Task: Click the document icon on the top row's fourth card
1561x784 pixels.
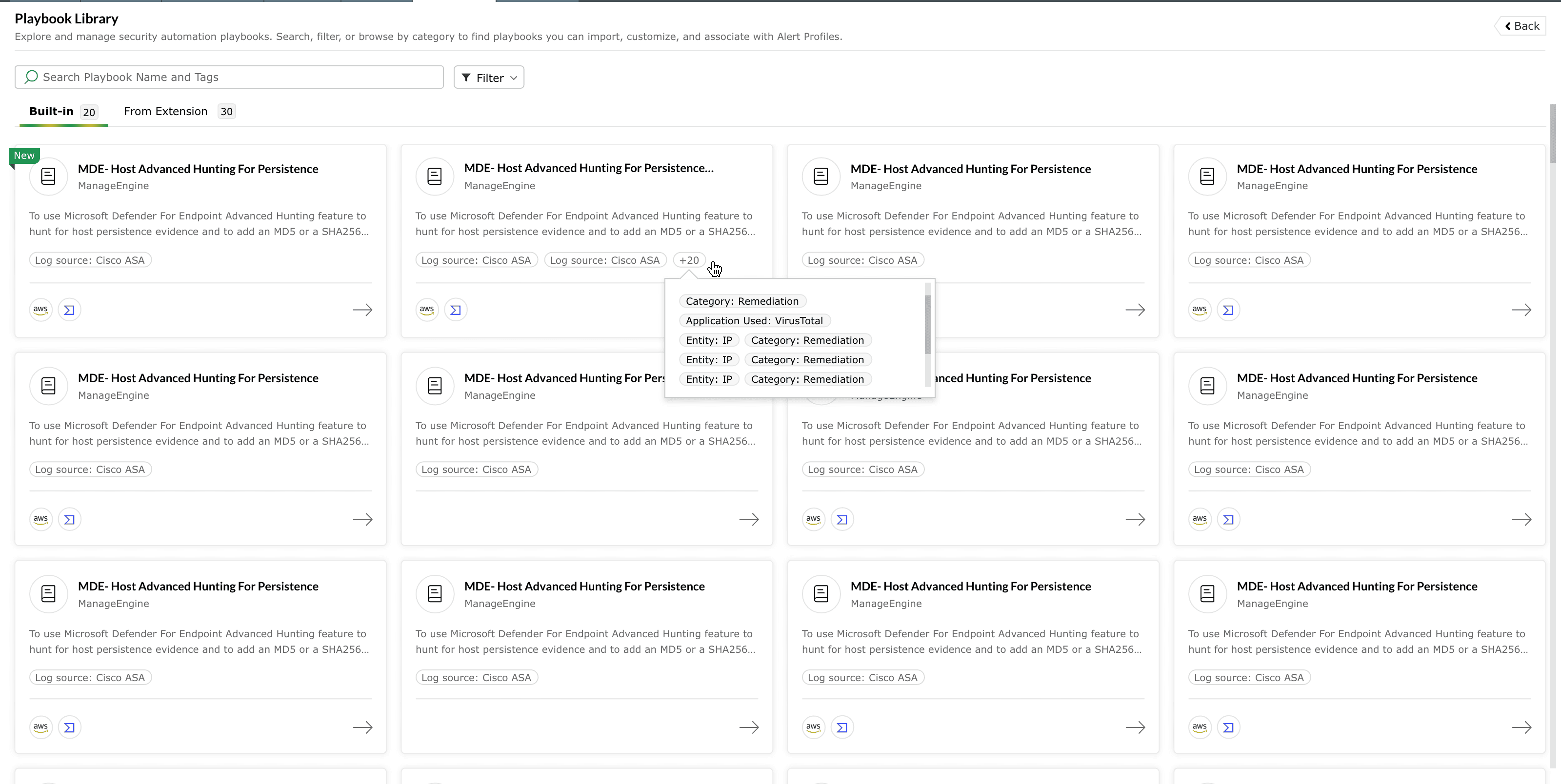Action: [x=1207, y=176]
